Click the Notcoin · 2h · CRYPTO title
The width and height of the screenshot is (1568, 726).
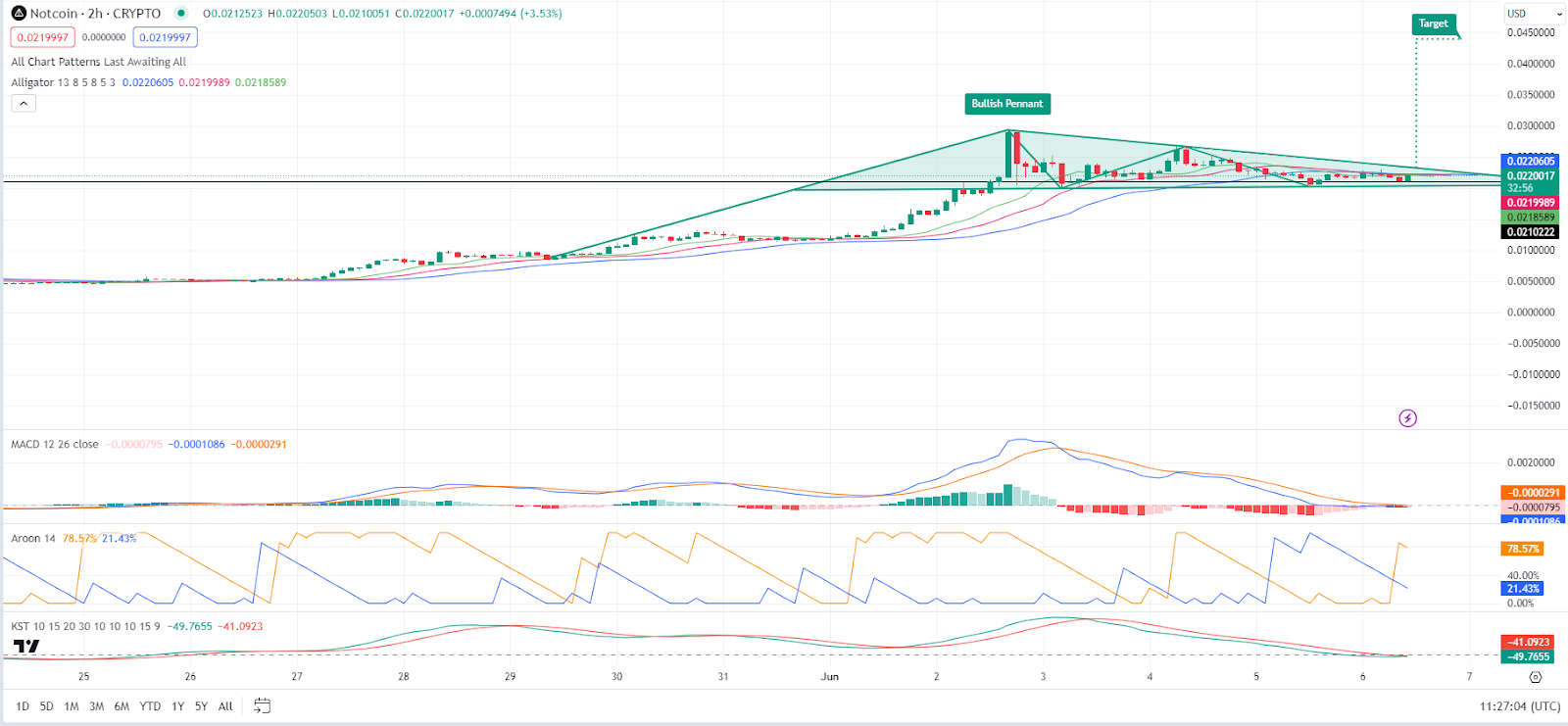95,14
